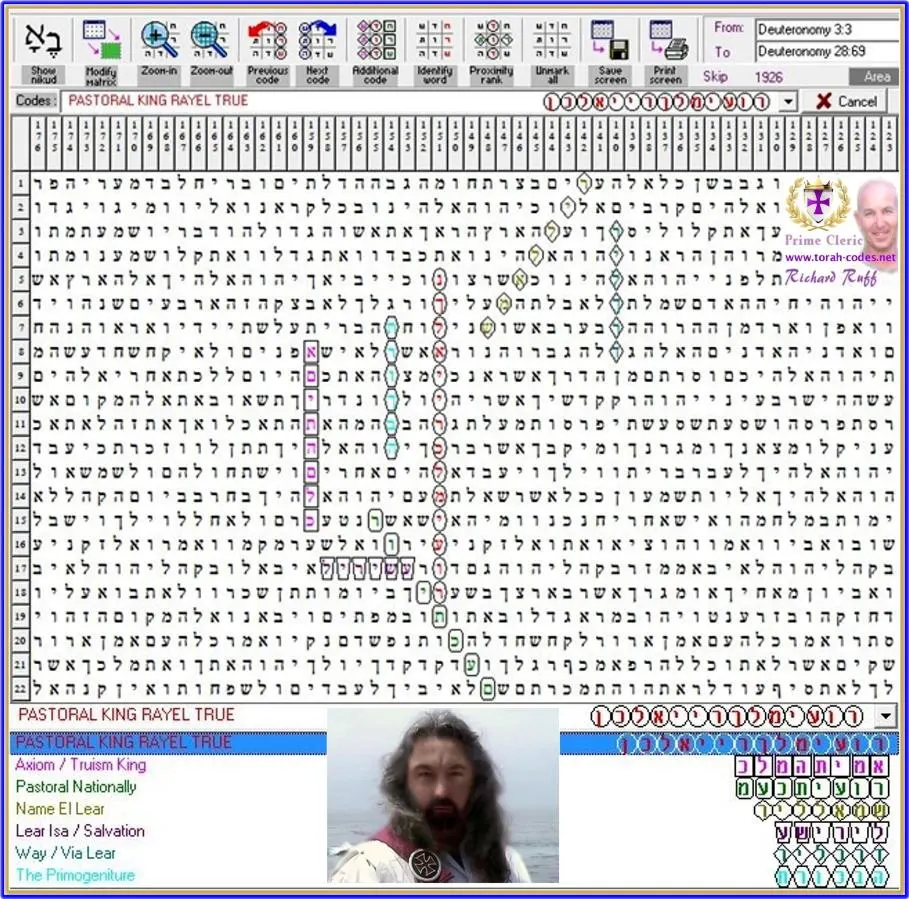Activate the Zoom-out magnifier tool
This screenshot has width=909, height=899.
pyautogui.click(x=212, y=51)
